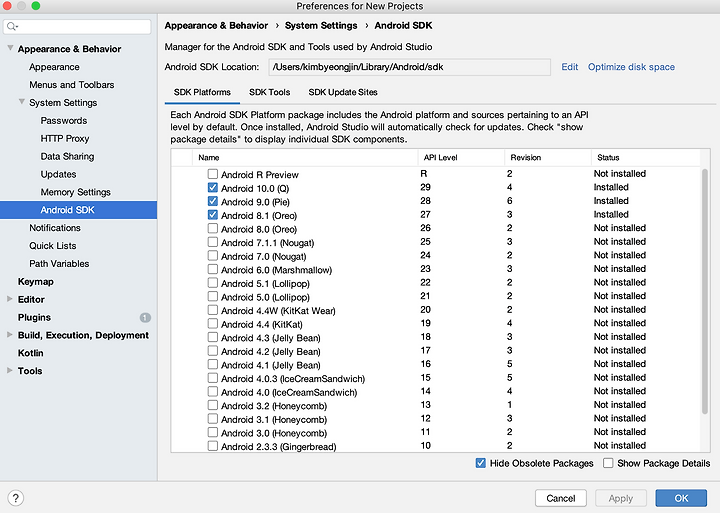The width and height of the screenshot is (720, 513).
Task: Open HTTP Proxy settings
Action: click(65, 139)
